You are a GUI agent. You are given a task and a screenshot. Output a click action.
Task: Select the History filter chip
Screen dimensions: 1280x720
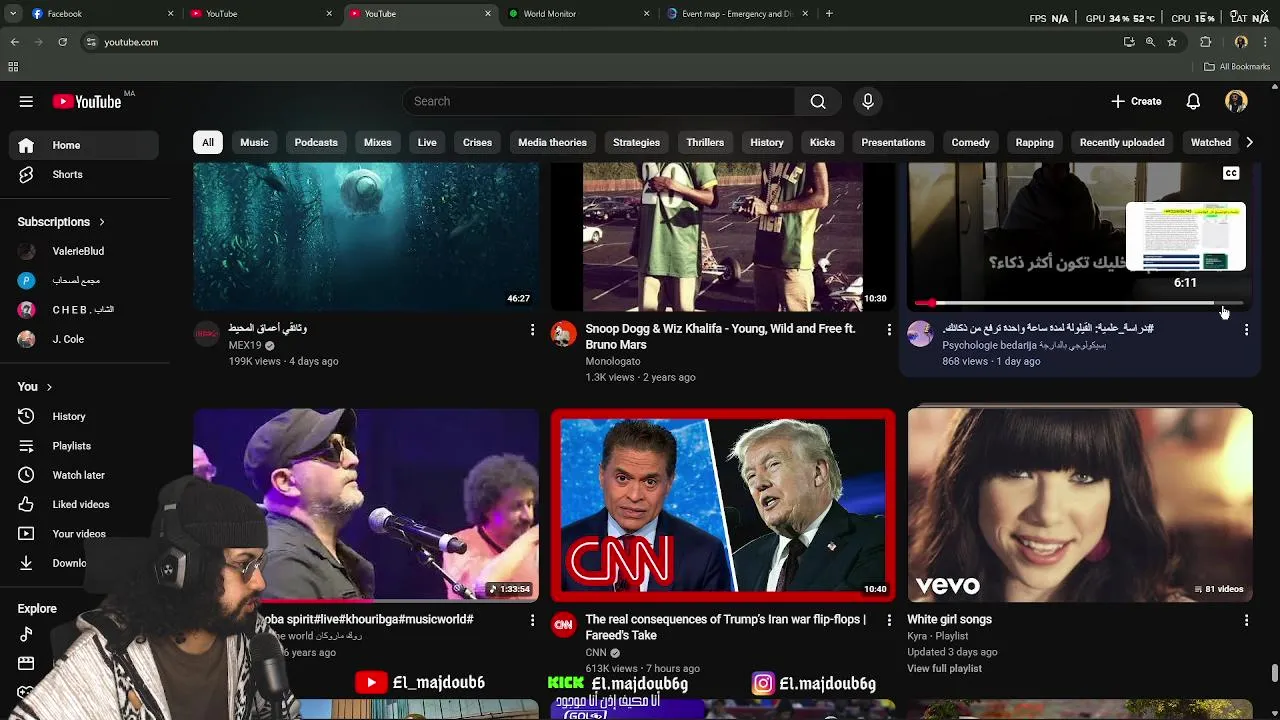pos(767,142)
